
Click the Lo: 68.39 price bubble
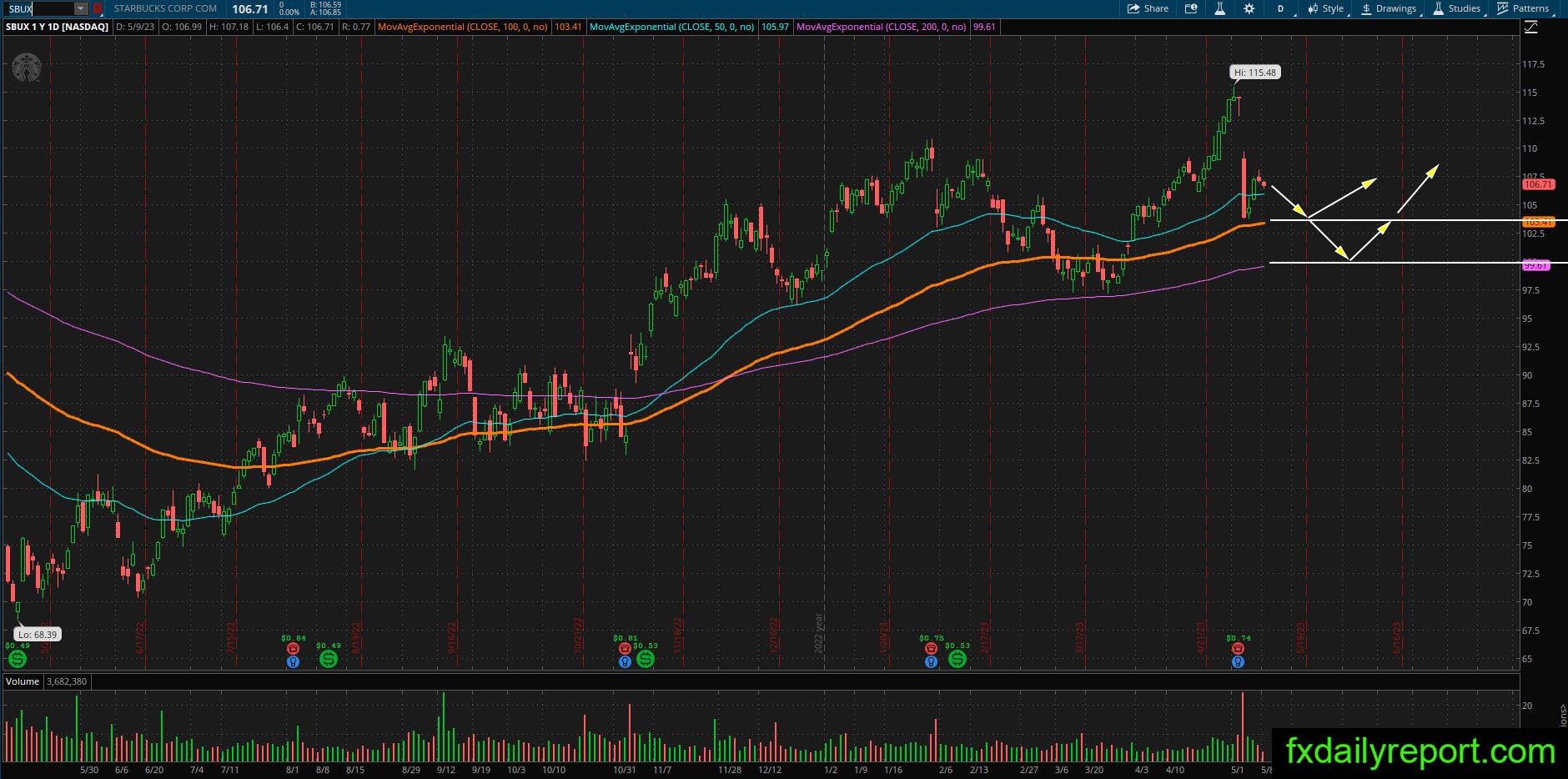coord(38,635)
